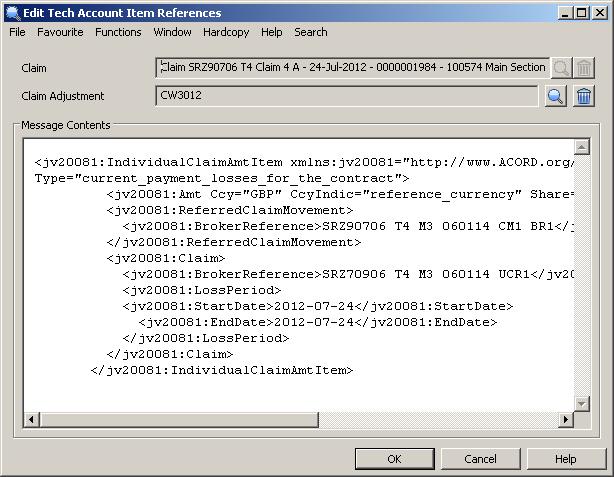
Task: Open the File menu
Action: coord(17,32)
